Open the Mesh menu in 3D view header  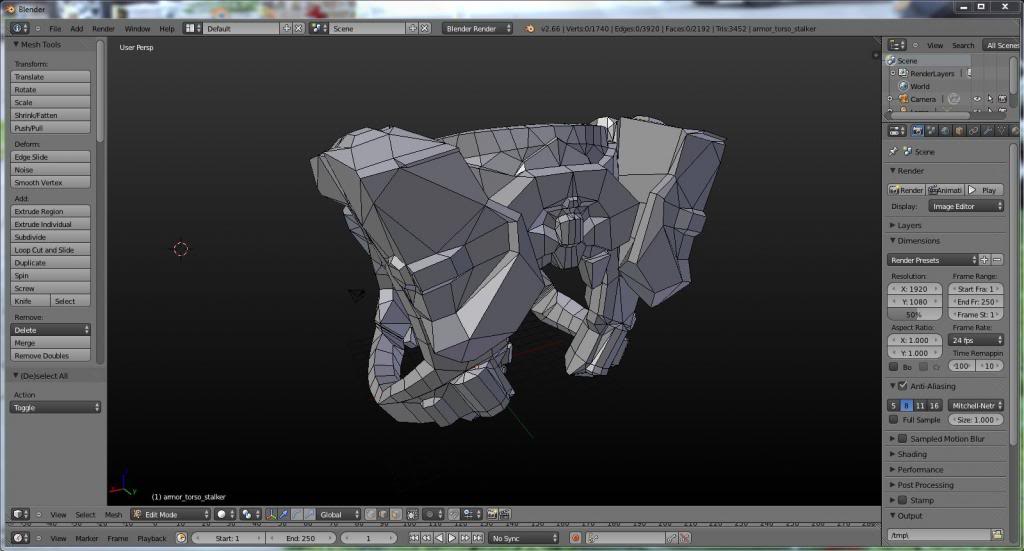[114, 515]
